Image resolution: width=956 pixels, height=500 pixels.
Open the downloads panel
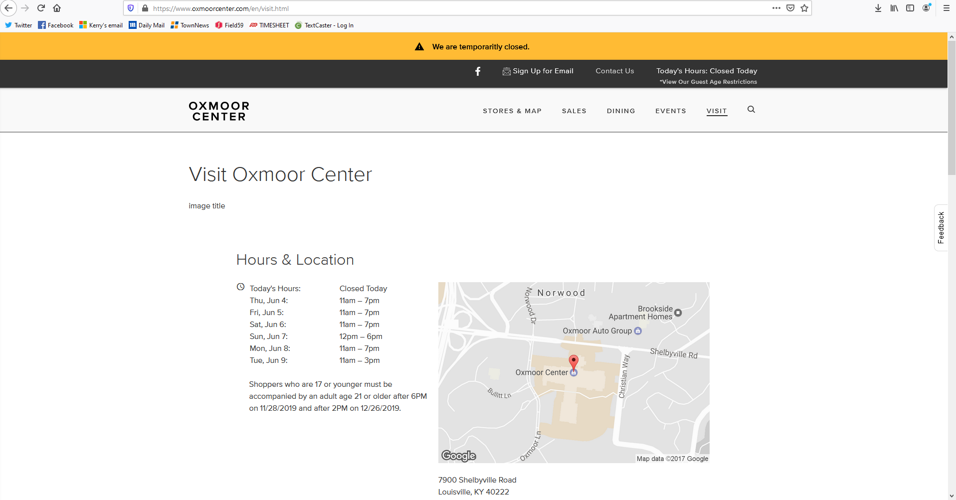tap(878, 8)
